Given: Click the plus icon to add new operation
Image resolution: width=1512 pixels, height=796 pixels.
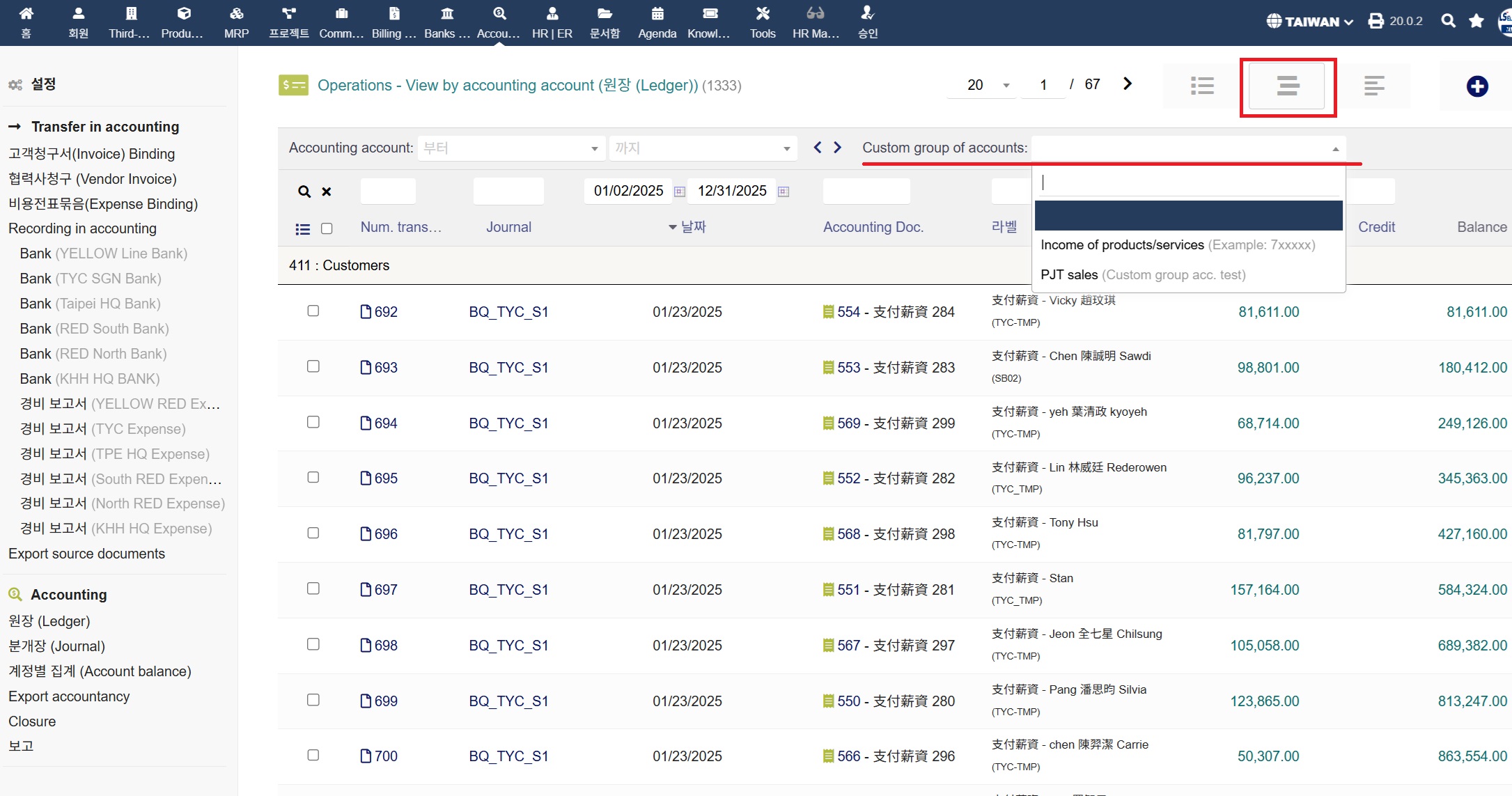Looking at the screenshot, I should (1476, 86).
